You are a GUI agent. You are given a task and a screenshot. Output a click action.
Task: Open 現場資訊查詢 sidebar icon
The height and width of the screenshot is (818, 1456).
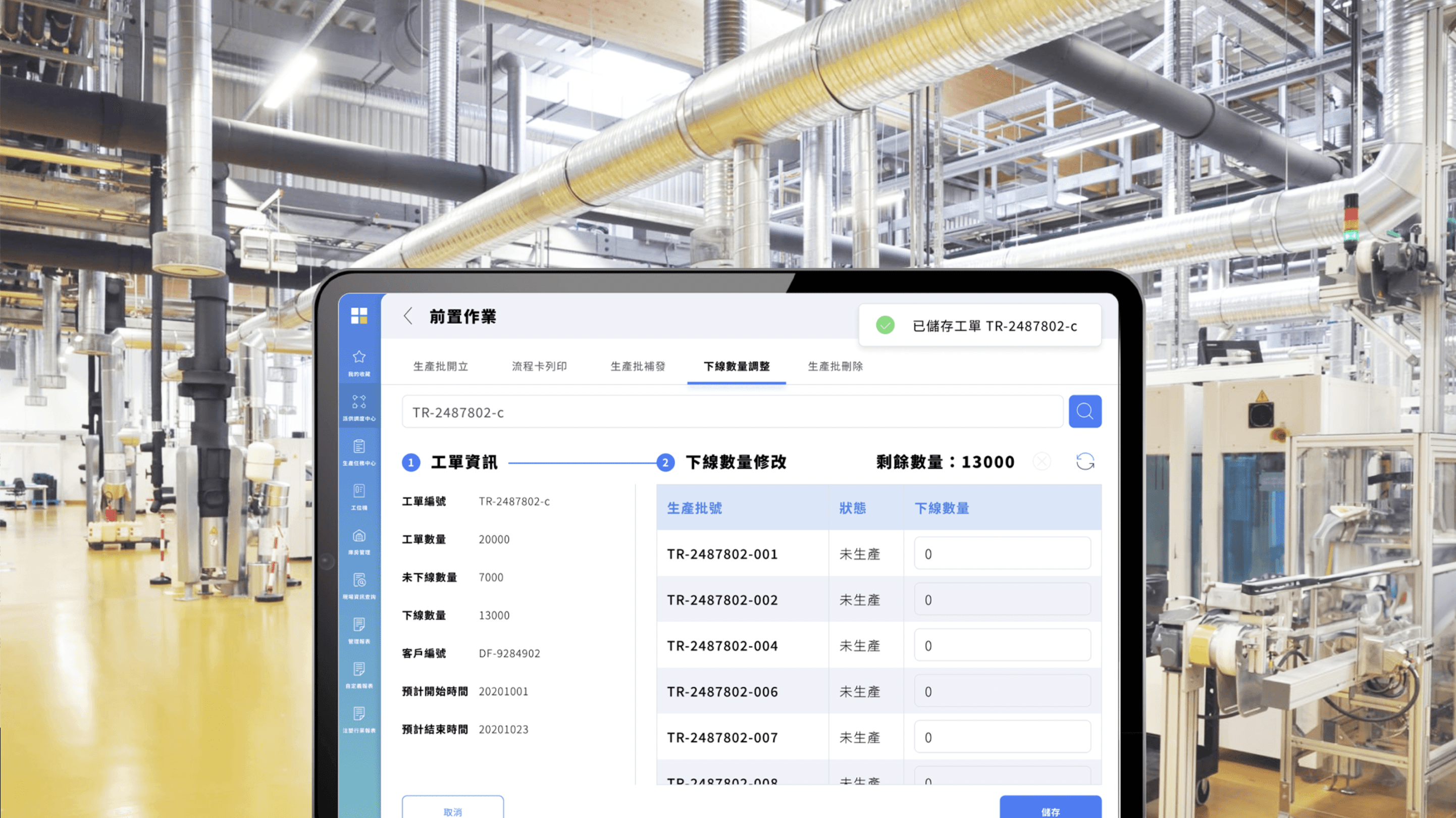pos(359,581)
